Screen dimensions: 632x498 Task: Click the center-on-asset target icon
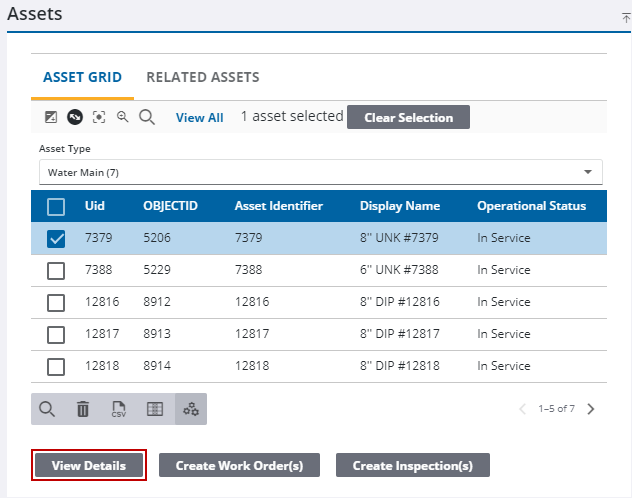point(98,117)
